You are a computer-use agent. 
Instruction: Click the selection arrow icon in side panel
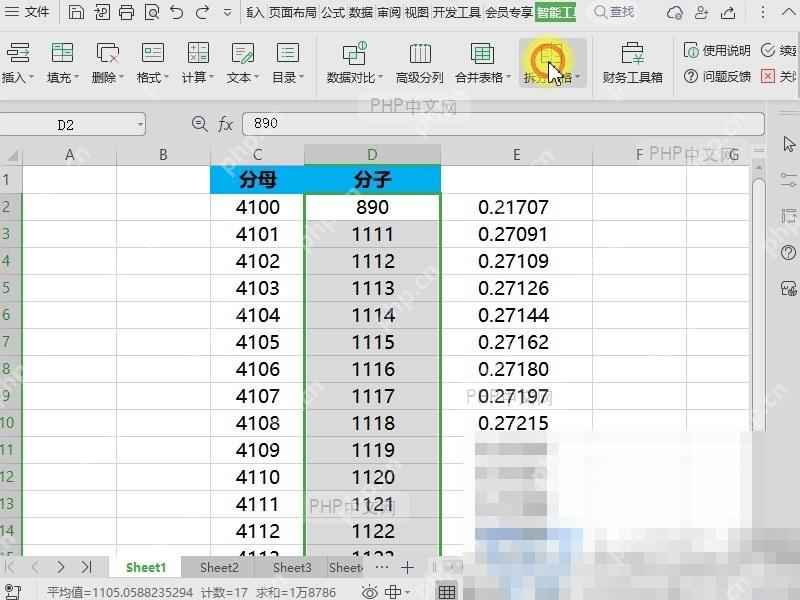tap(789, 144)
